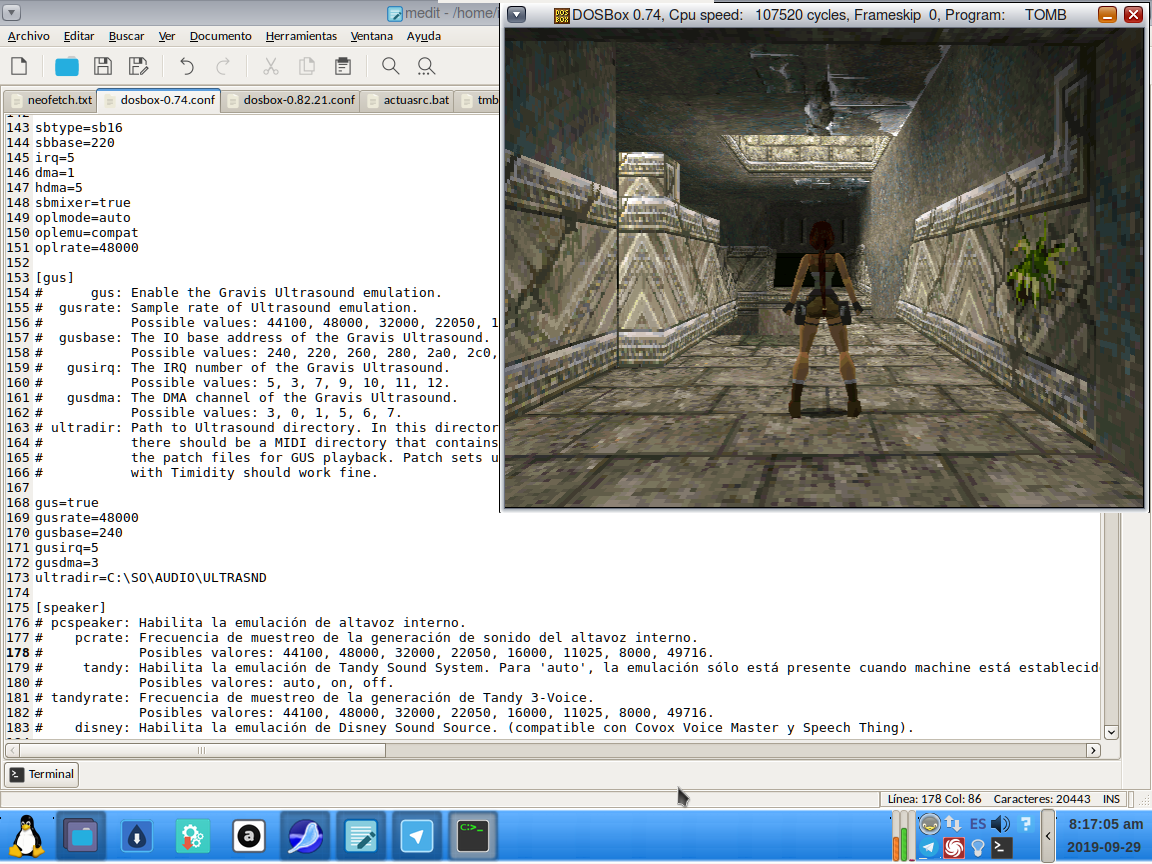
Task: Click the network up/down arrows tray icon
Action: click(x=953, y=824)
